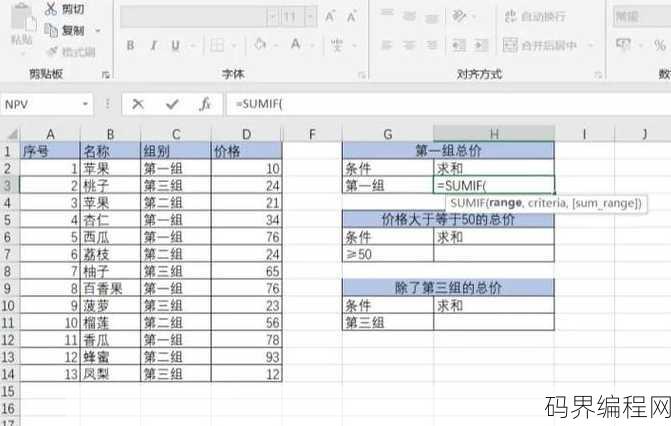Confirm formula entry with checkmark
The image size is (671, 426).
[172, 104]
